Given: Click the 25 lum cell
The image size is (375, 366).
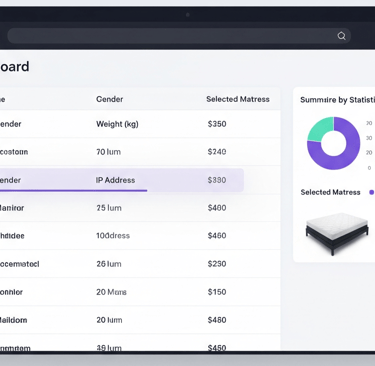Looking at the screenshot, I should pyautogui.click(x=109, y=208).
